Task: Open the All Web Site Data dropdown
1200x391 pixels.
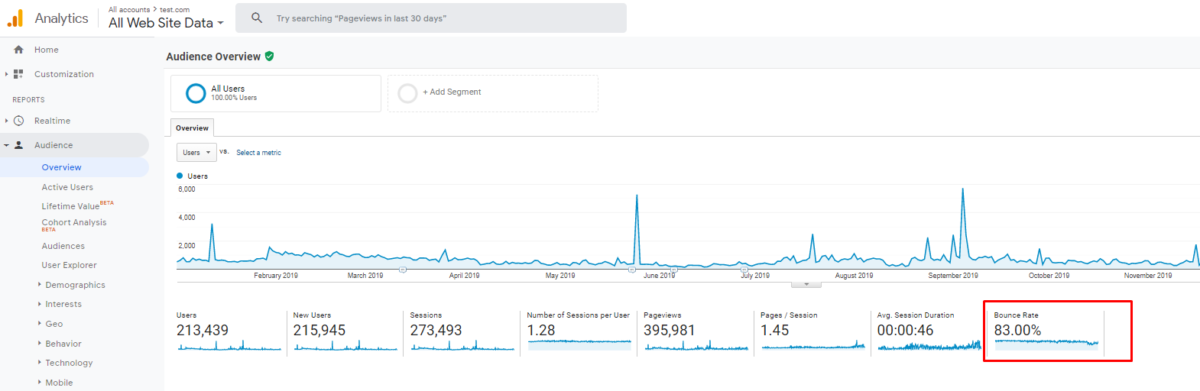Action: 166,22
